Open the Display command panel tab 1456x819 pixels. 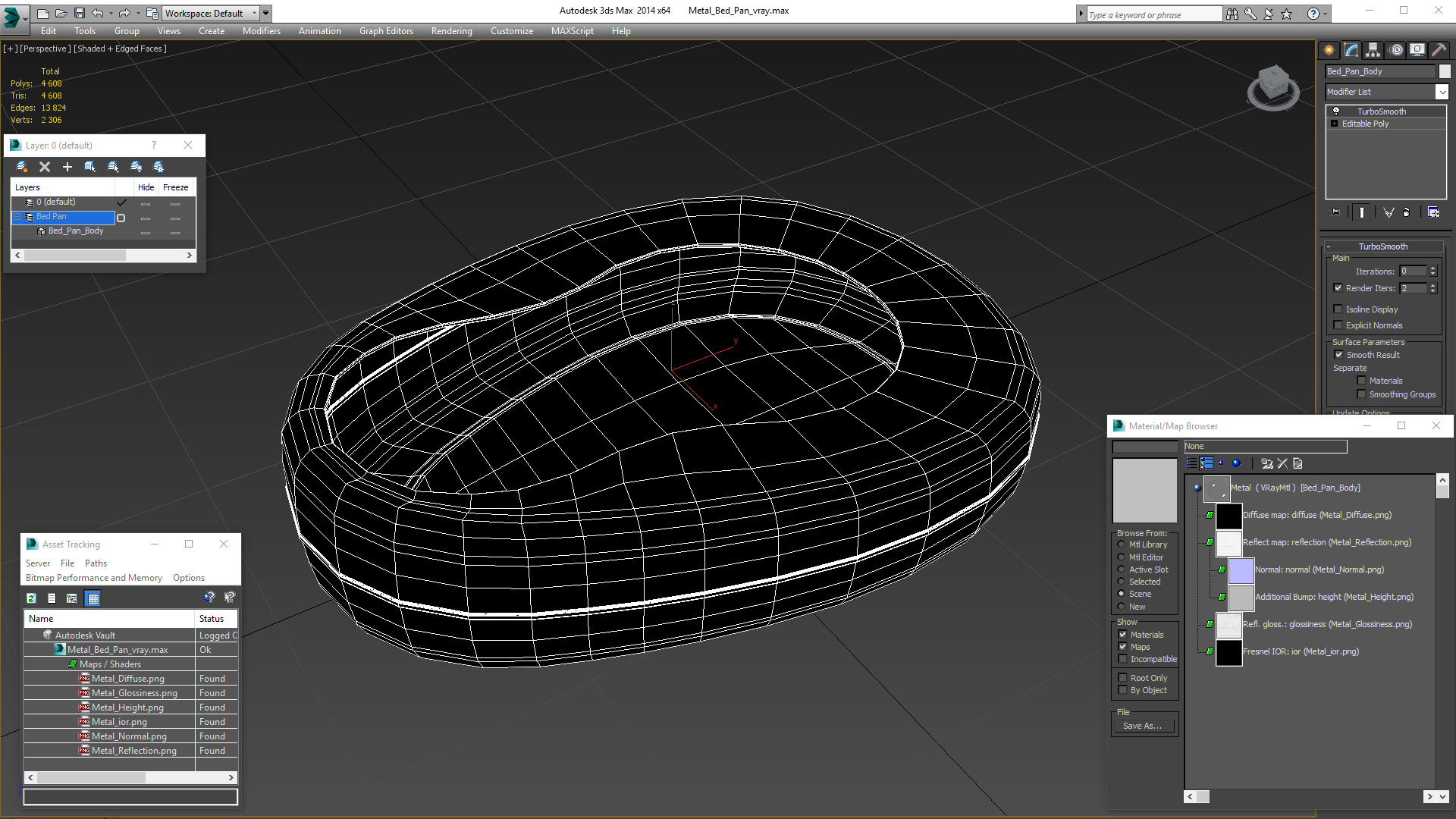point(1417,50)
